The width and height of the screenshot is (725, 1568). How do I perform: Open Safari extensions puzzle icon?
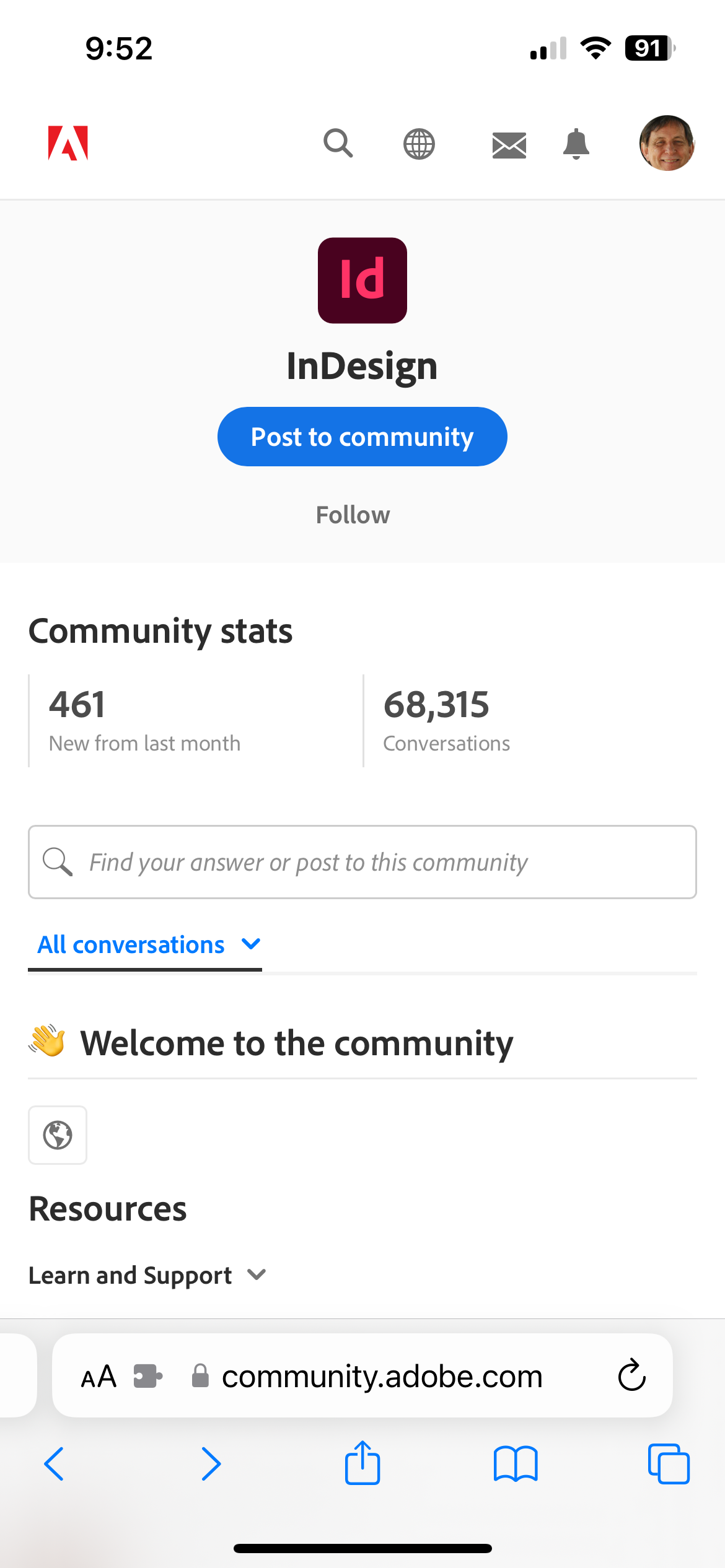[148, 1376]
